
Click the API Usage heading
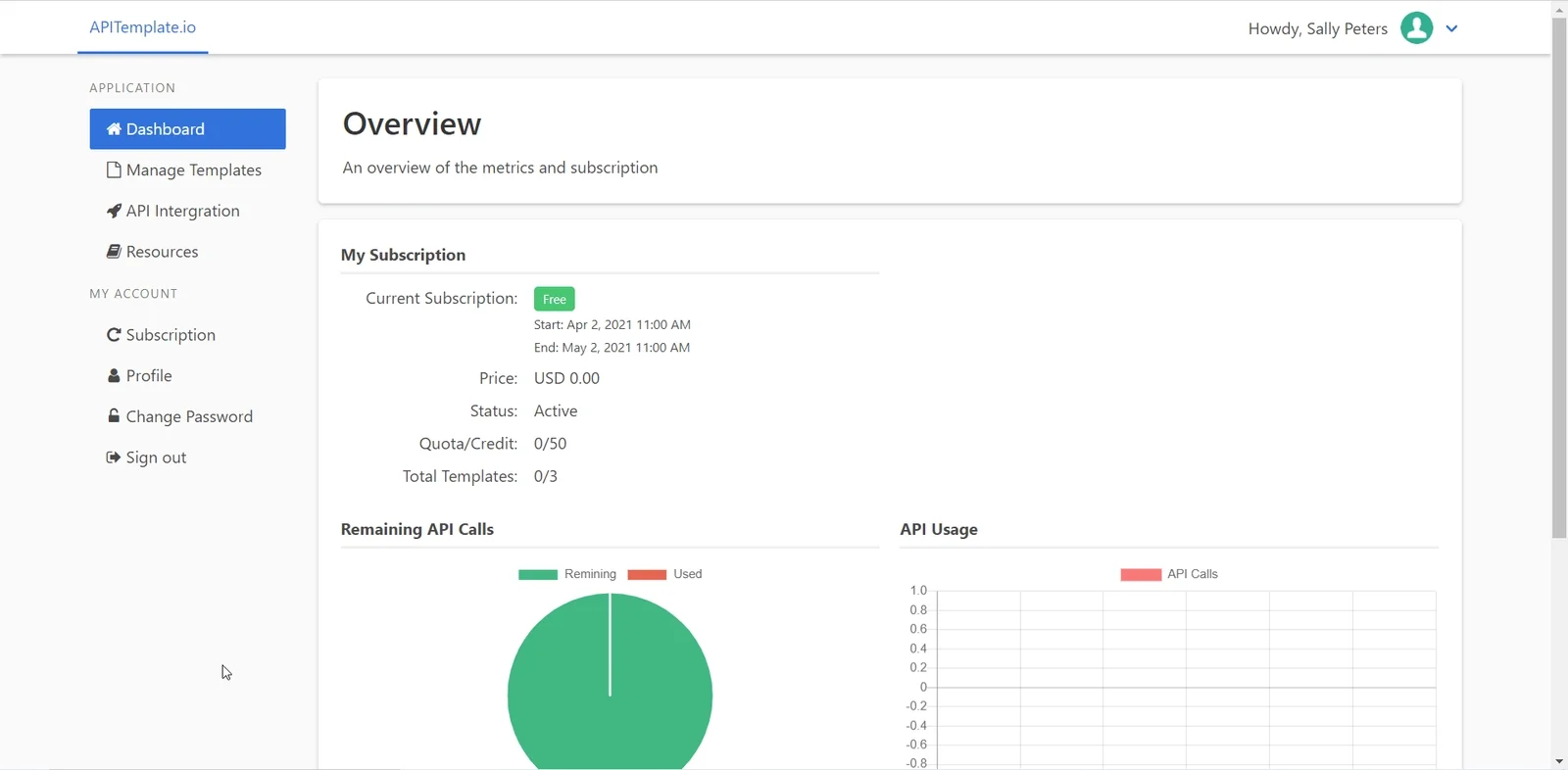pyautogui.click(x=939, y=529)
